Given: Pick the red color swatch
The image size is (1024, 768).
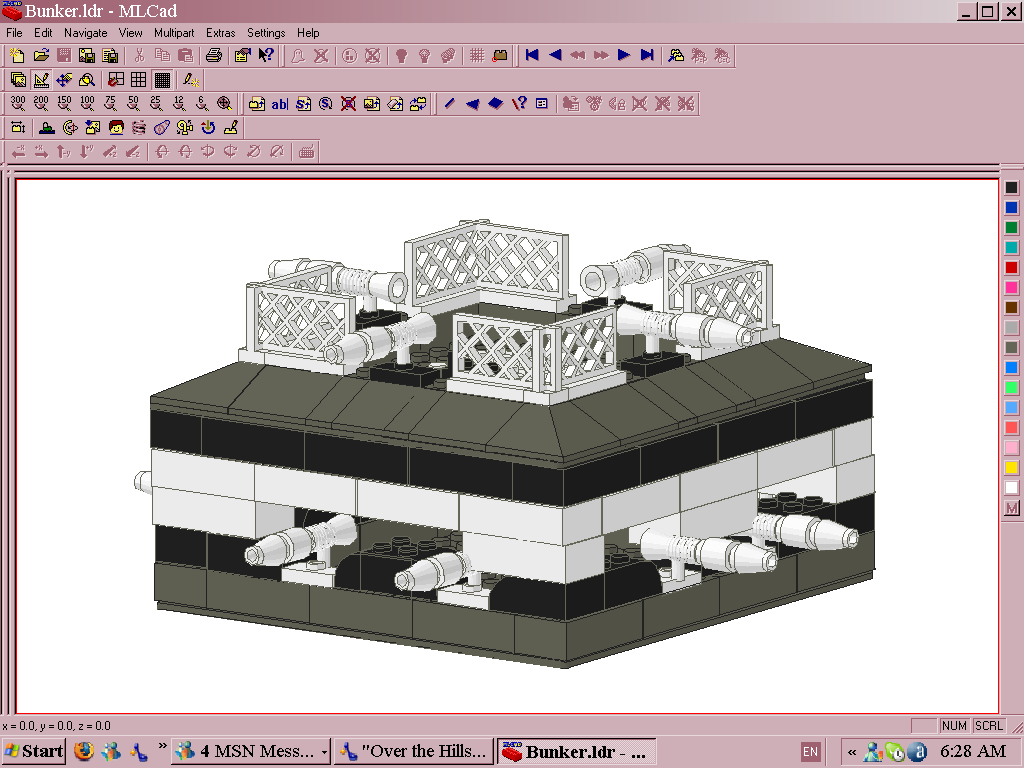Looking at the screenshot, I should [1012, 268].
